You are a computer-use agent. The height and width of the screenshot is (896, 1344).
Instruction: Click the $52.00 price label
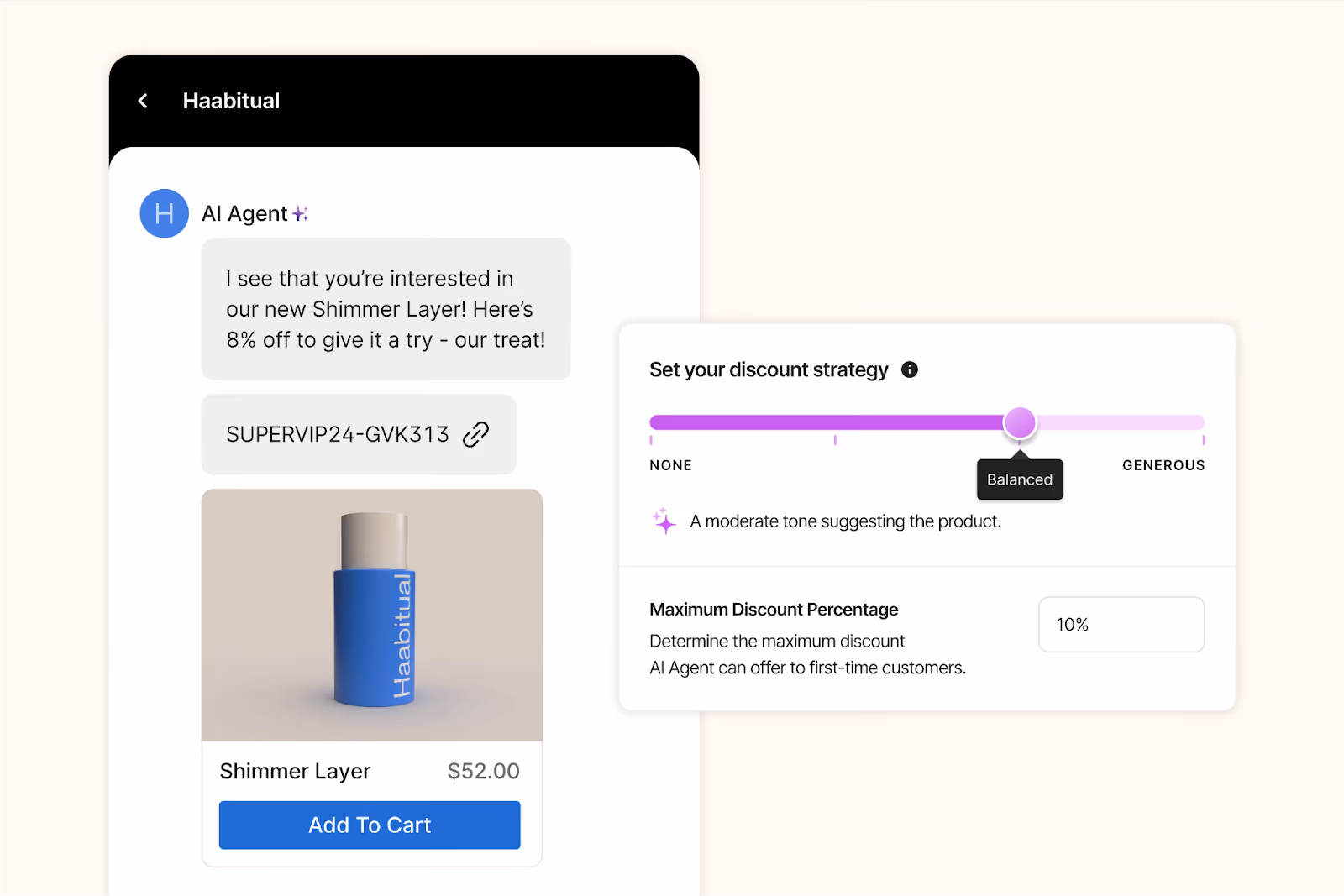coord(483,771)
